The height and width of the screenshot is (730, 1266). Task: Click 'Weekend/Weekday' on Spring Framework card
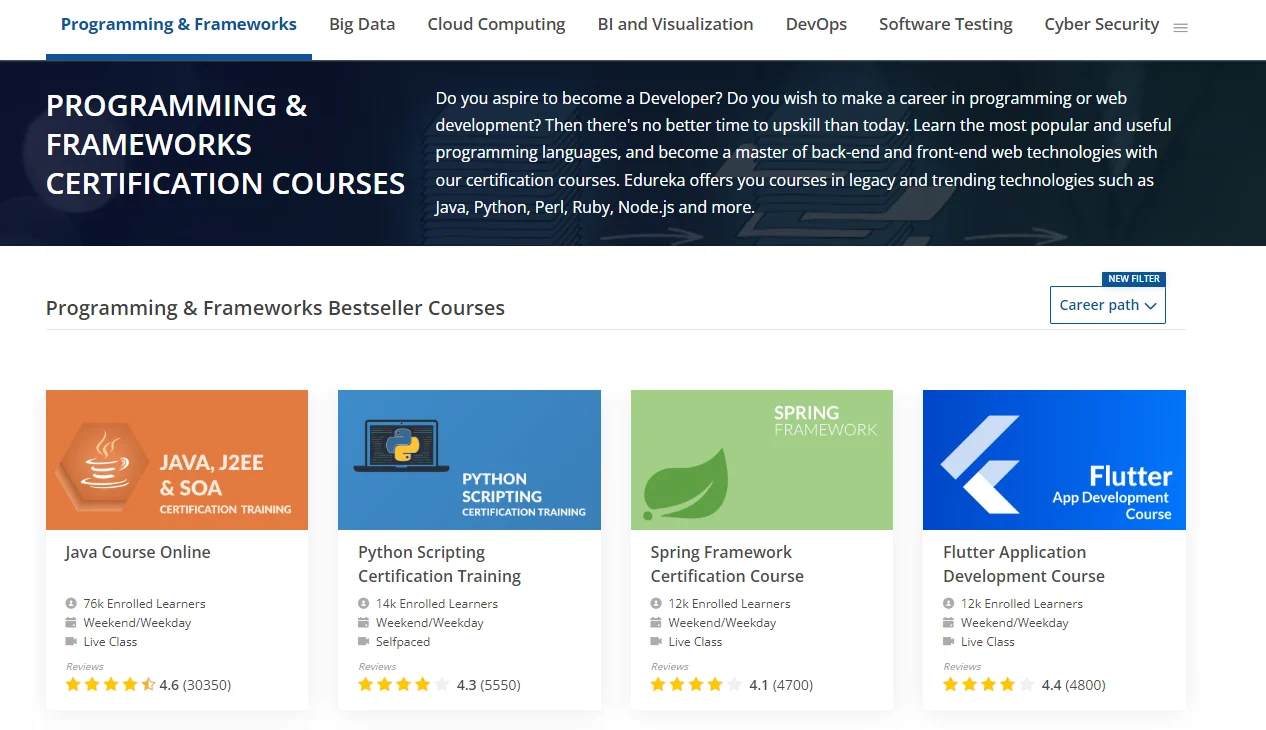723,623
